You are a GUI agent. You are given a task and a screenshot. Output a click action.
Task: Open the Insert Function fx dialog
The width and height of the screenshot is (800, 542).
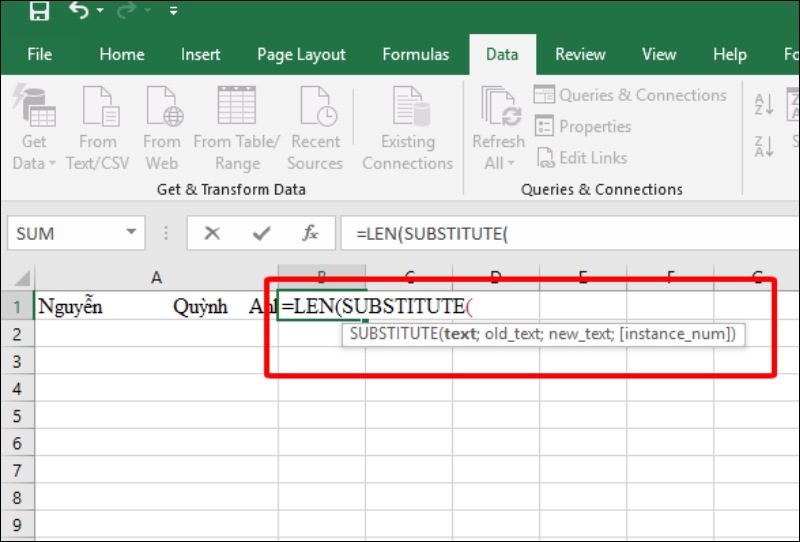click(x=311, y=233)
